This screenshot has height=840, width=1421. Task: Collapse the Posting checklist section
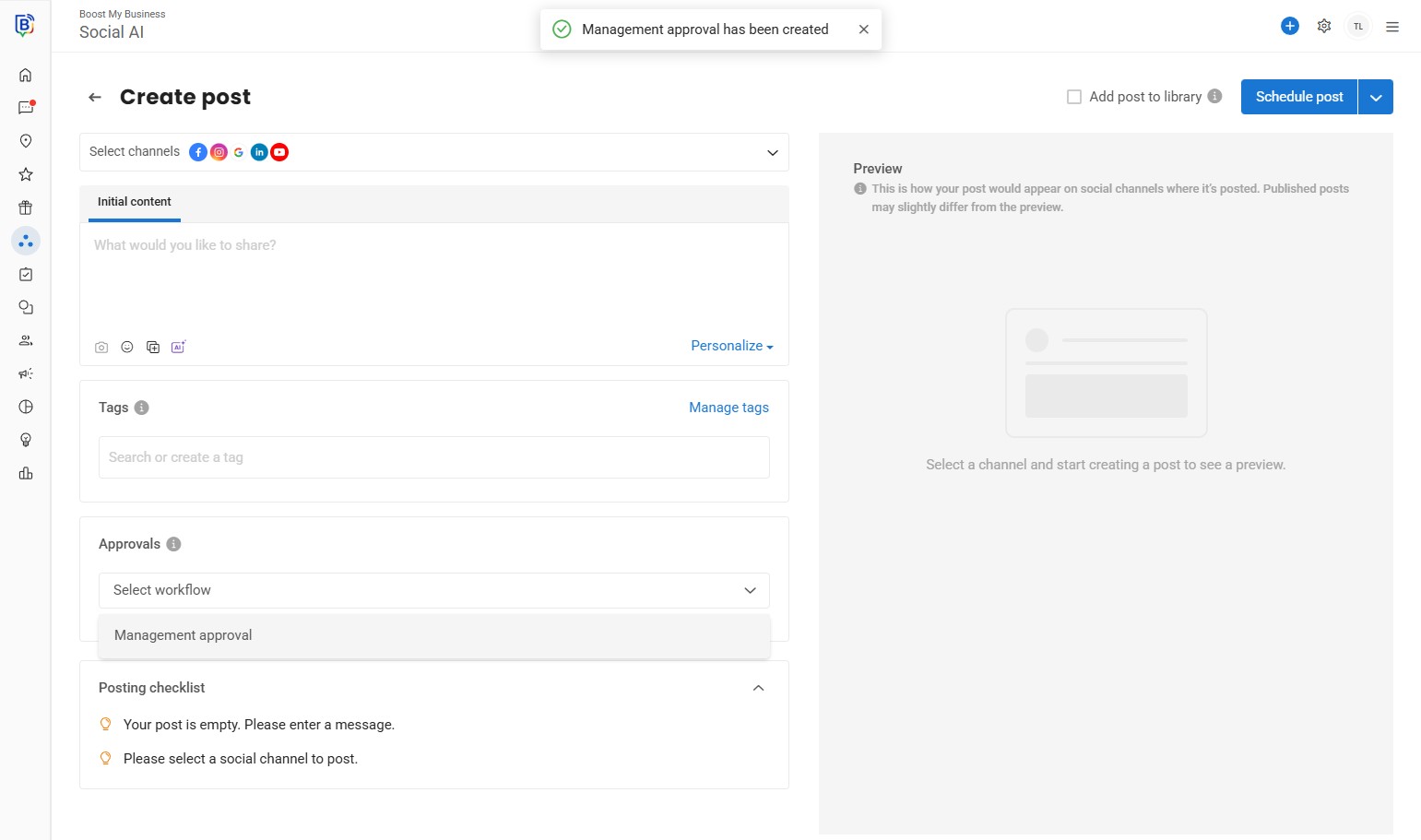click(758, 688)
